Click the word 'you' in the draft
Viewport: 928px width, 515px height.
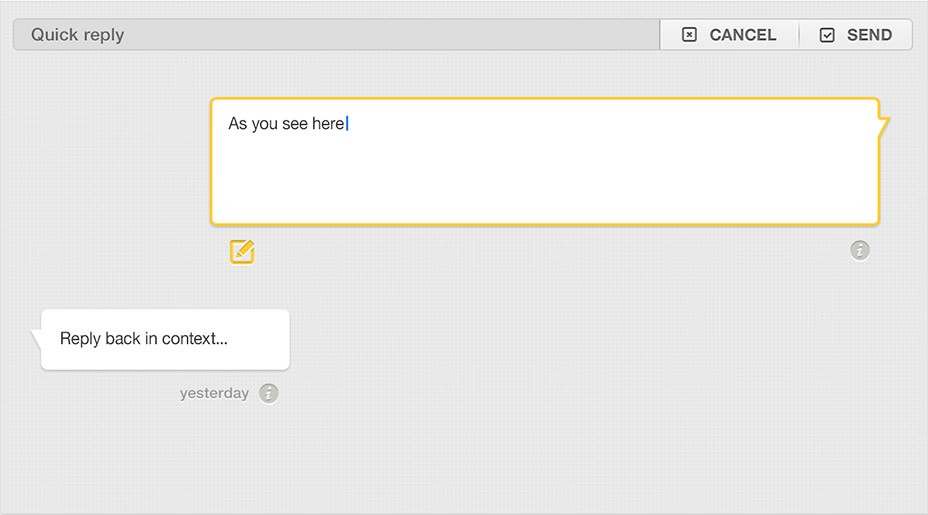[265, 124]
